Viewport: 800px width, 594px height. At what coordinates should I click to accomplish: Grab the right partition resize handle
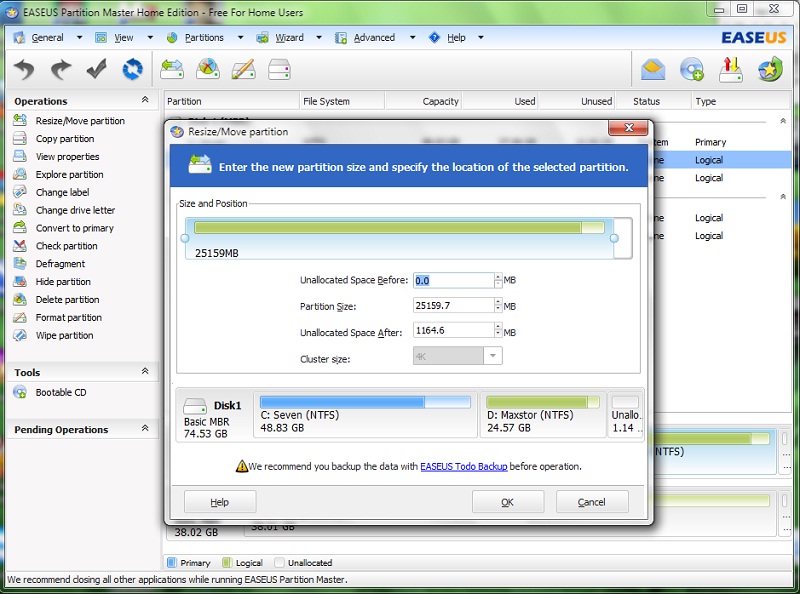614,238
